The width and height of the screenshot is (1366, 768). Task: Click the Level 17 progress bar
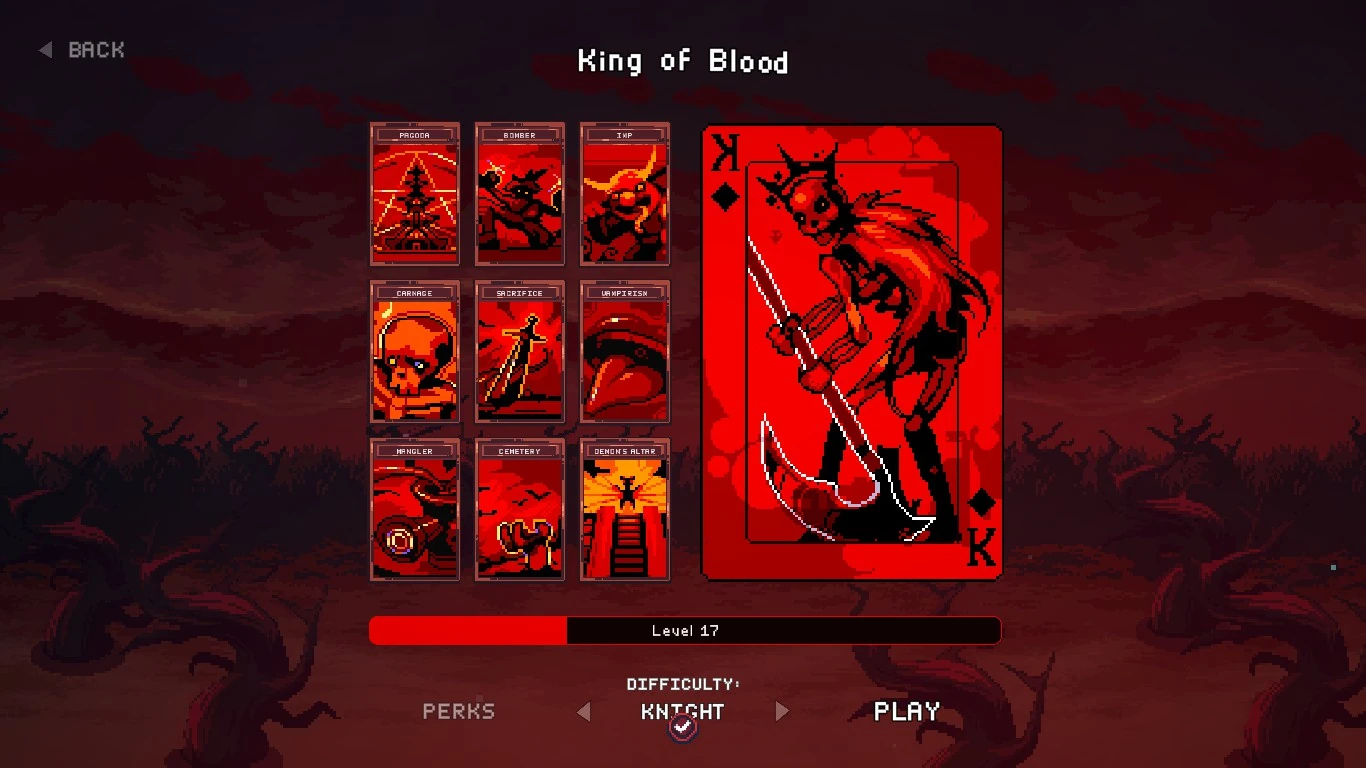(x=685, y=630)
